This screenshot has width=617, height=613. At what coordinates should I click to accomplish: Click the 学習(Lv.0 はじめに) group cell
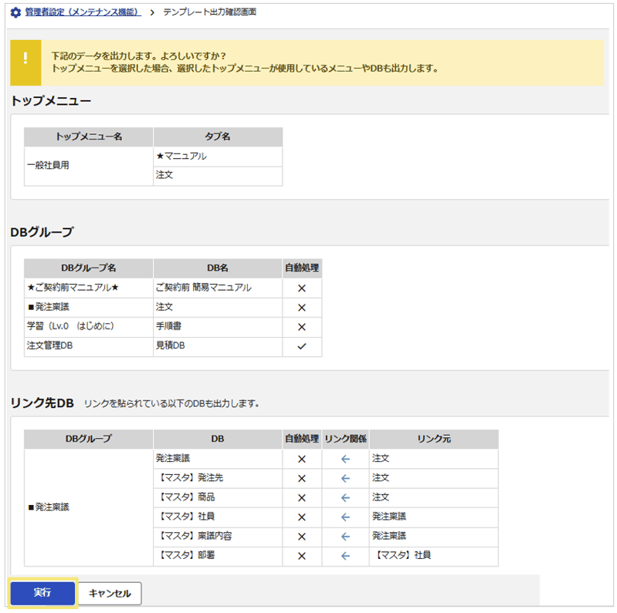[x=89, y=327]
